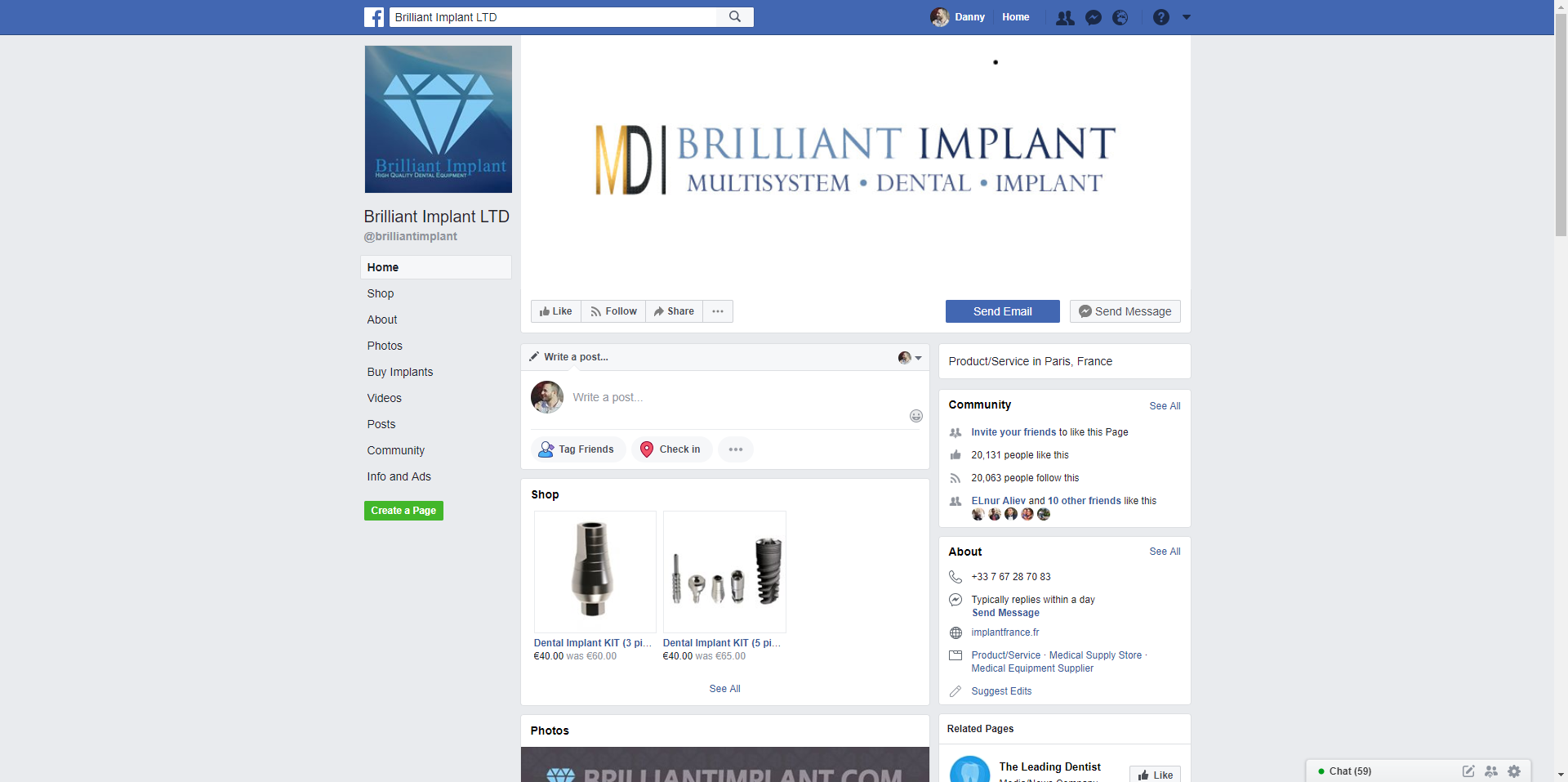Open ELnur Aliev friend link
The height and width of the screenshot is (782, 1568).
point(998,501)
